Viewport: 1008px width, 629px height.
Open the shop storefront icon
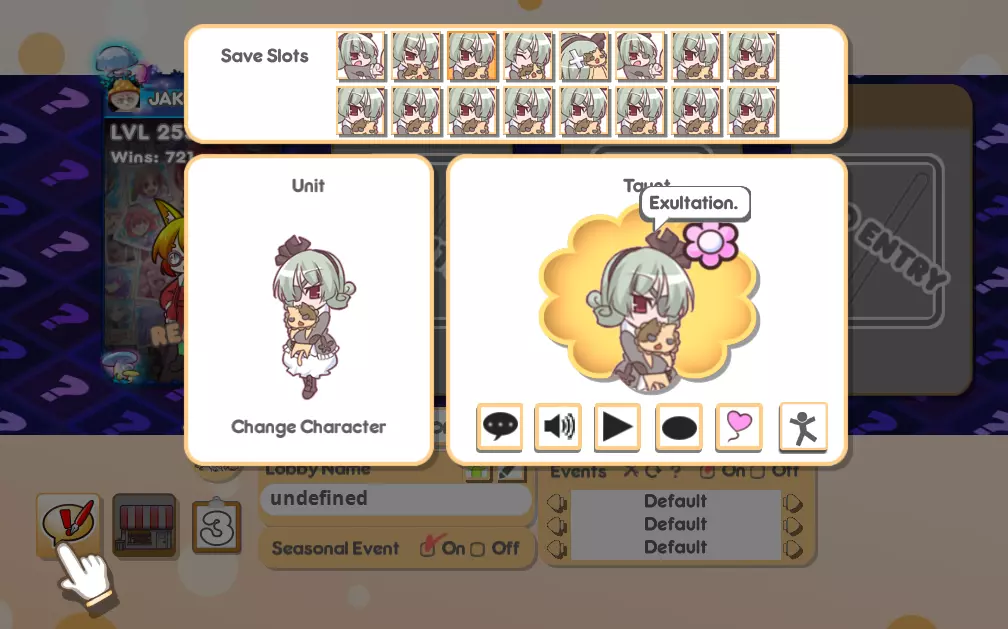pyautogui.click(x=145, y=525)
